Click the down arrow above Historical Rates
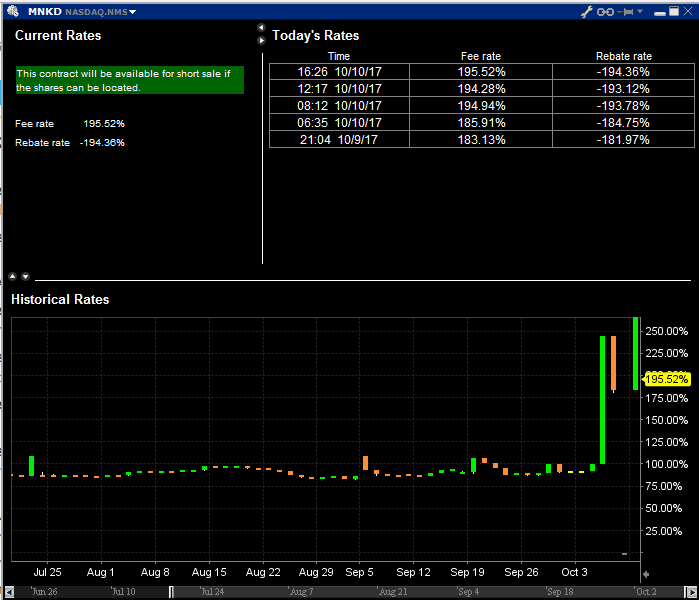Screen dimensions: 699x600 tap(25, 276)
